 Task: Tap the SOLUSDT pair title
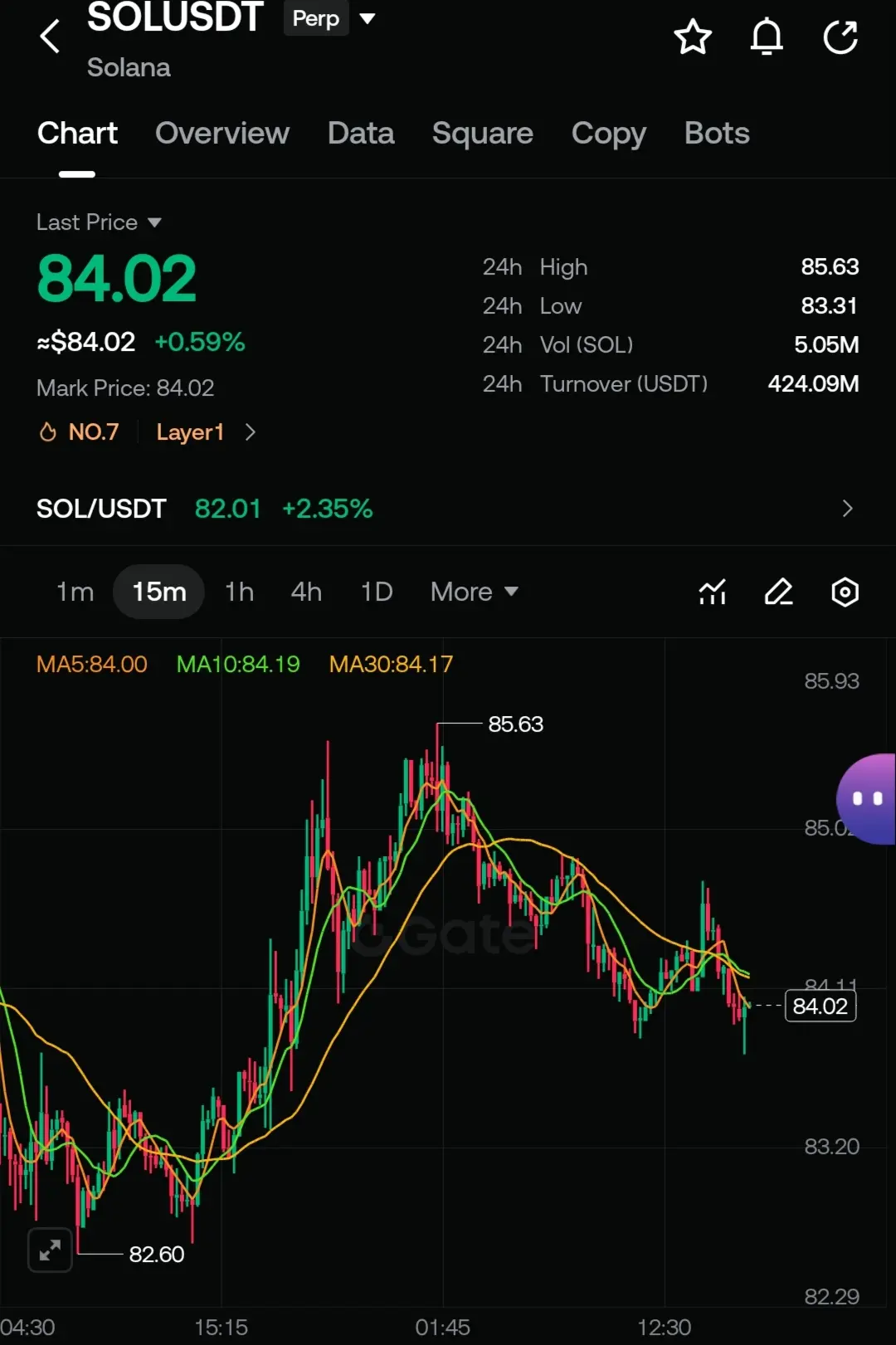click(175, 18)
